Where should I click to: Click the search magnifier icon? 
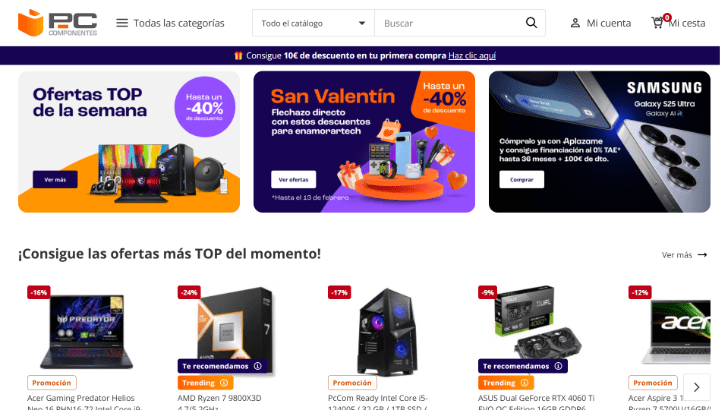pos(531,23)
